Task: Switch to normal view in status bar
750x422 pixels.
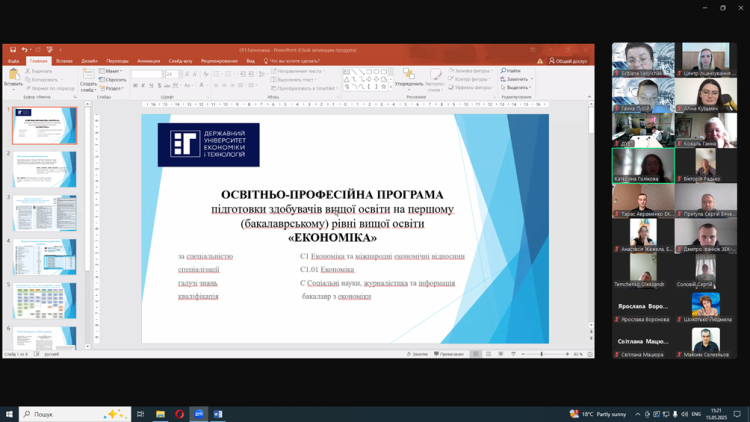Action: 477,354
